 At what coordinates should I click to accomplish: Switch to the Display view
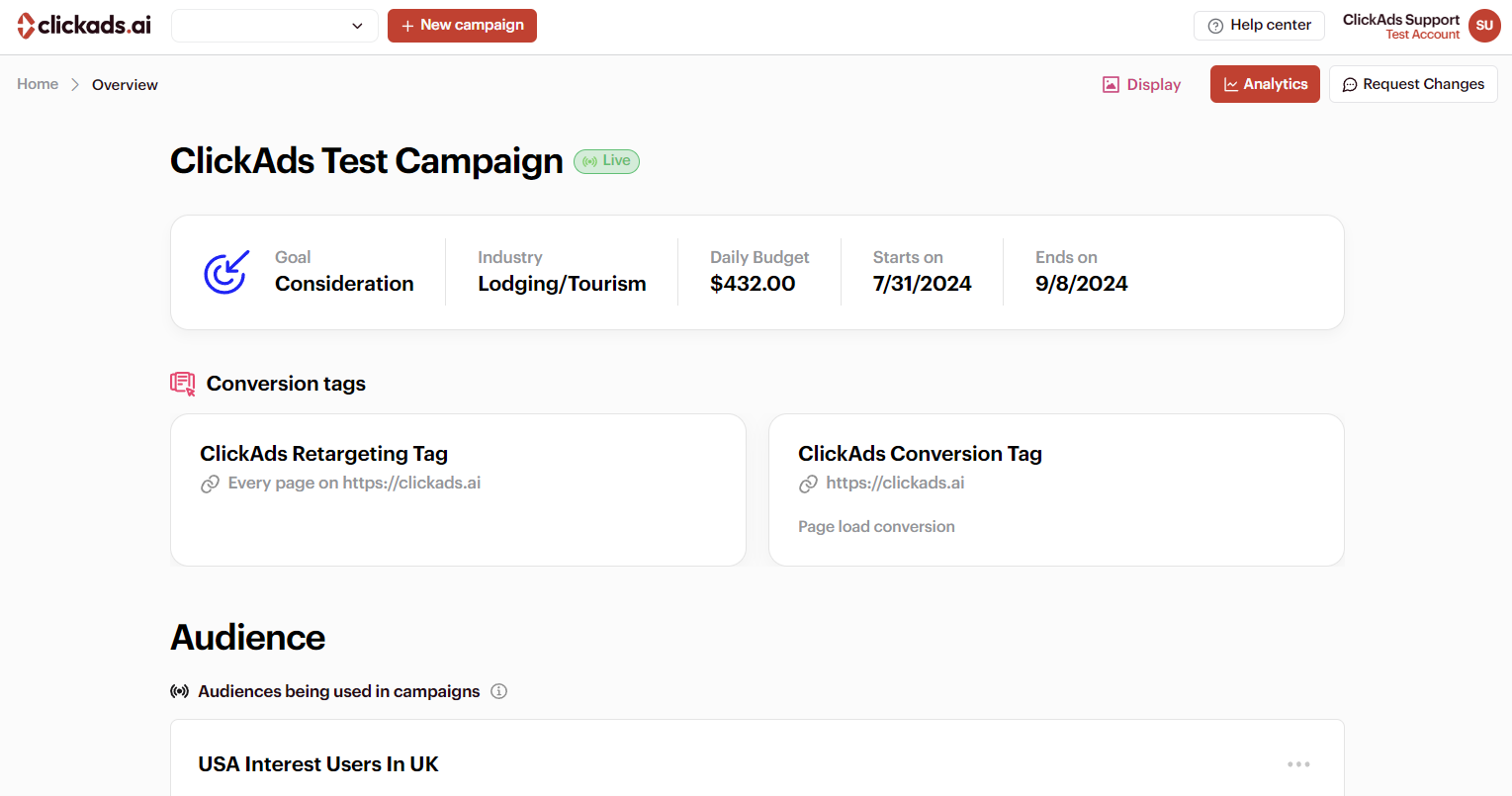[1142, 85]
